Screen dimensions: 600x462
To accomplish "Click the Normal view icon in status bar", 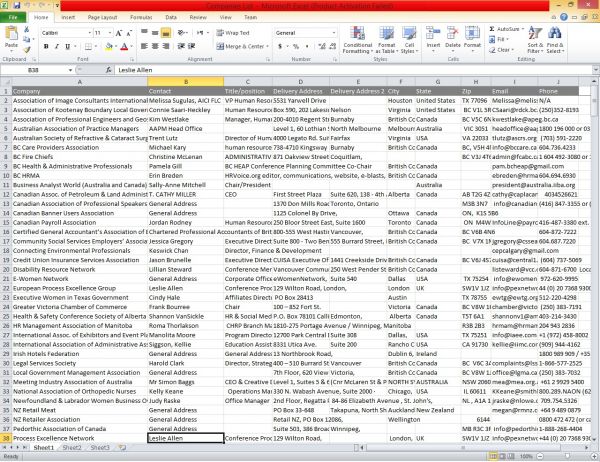I will (x=493, y=456).
